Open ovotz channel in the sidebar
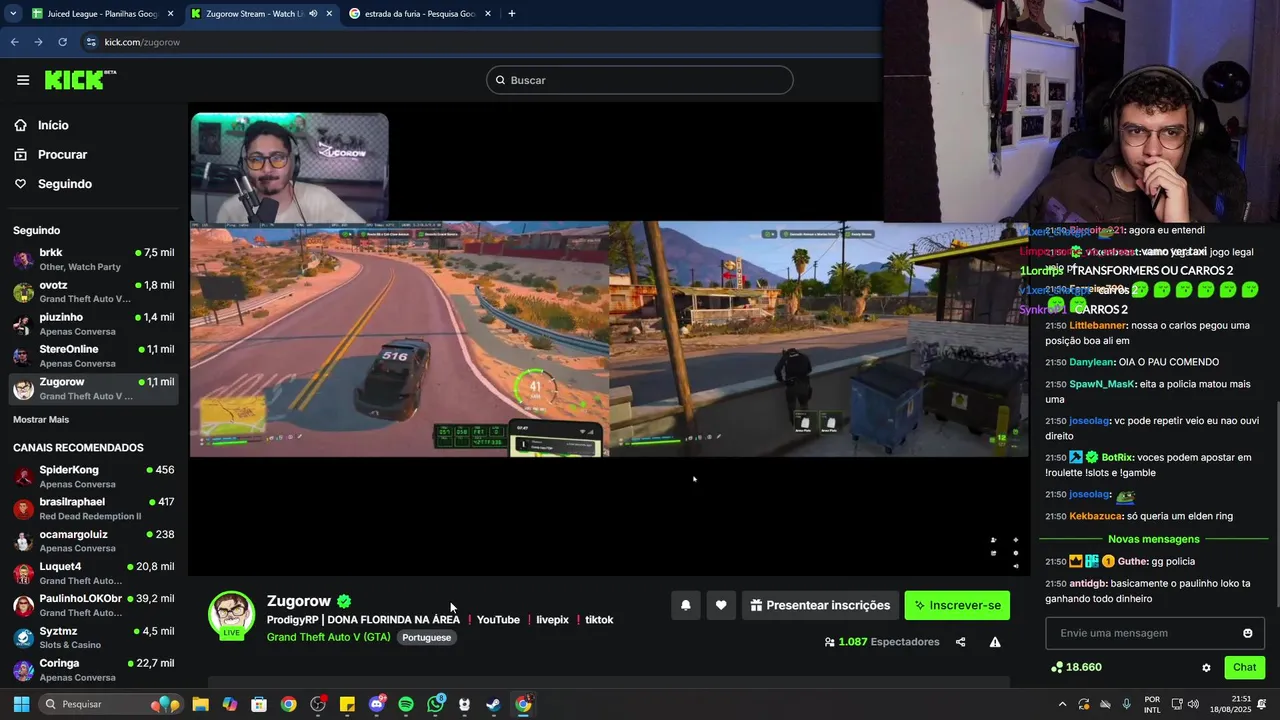 (x=94, y=292)
